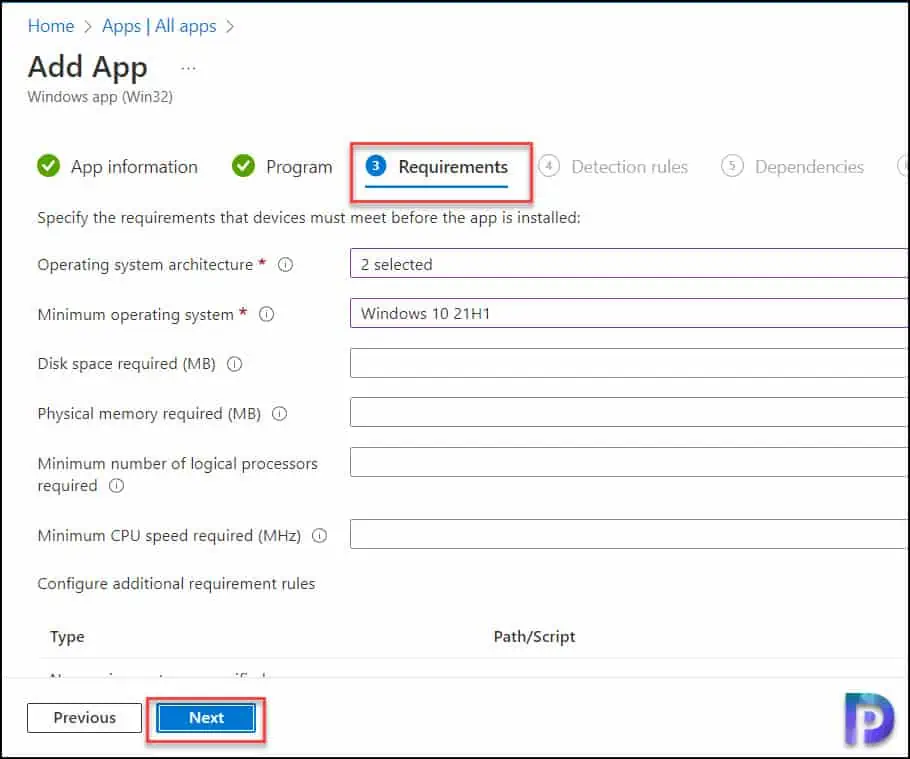The width and height of the screenshot is (910, 759).
Task: Click the step 3 circle icon
Action: click(375, 166)
